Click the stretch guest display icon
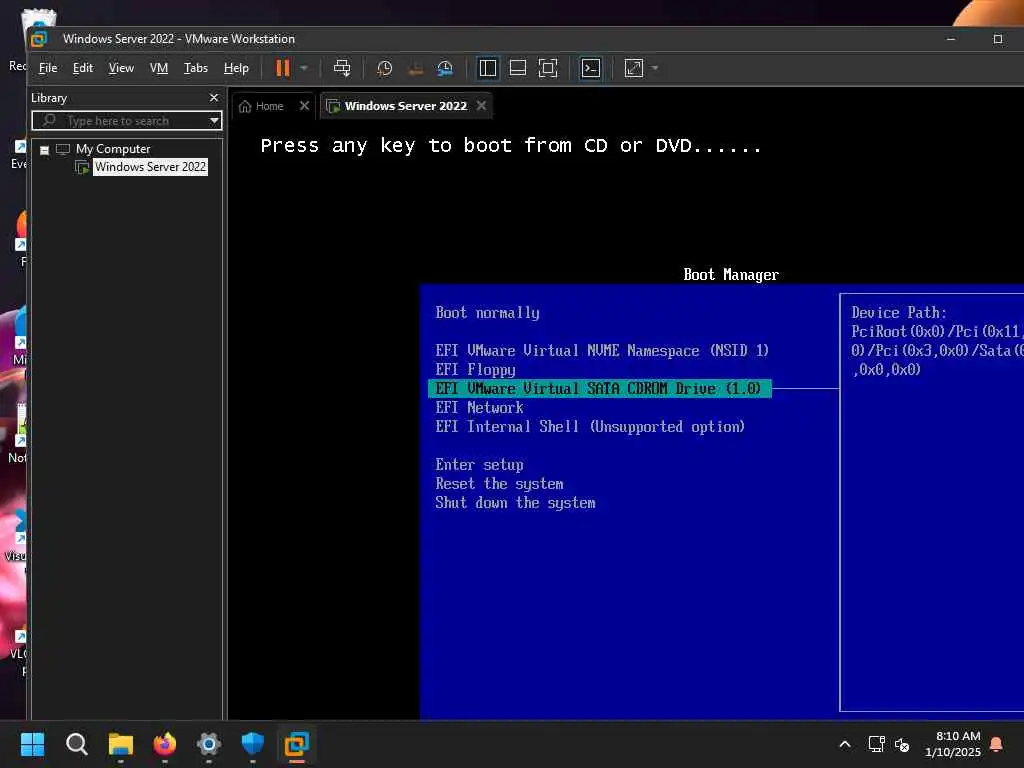The width and height of the screenshot is (1024, 768). pyautogui.click(x=634, y=68)
